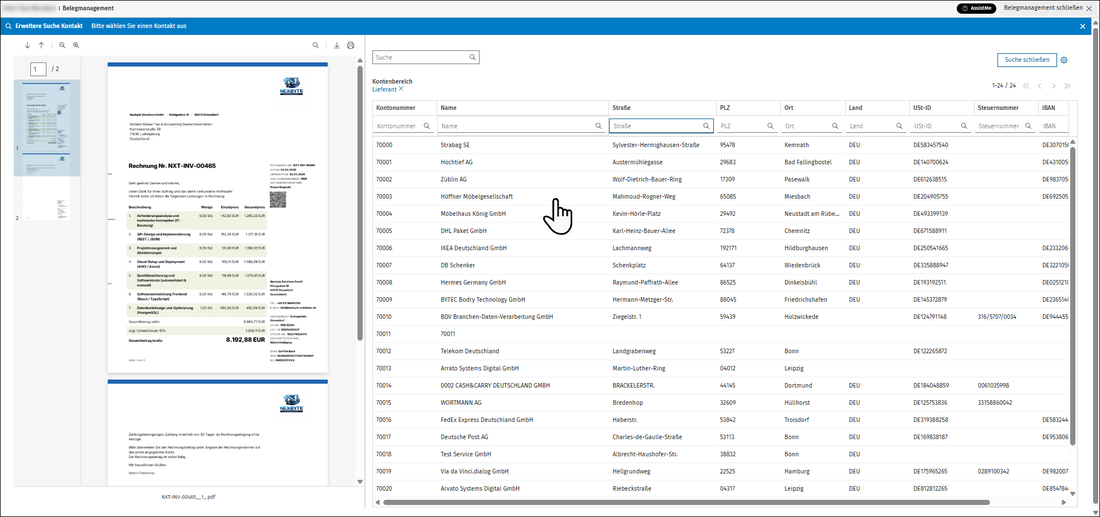Go to previous PDF page with up arrow

[41, 45]
